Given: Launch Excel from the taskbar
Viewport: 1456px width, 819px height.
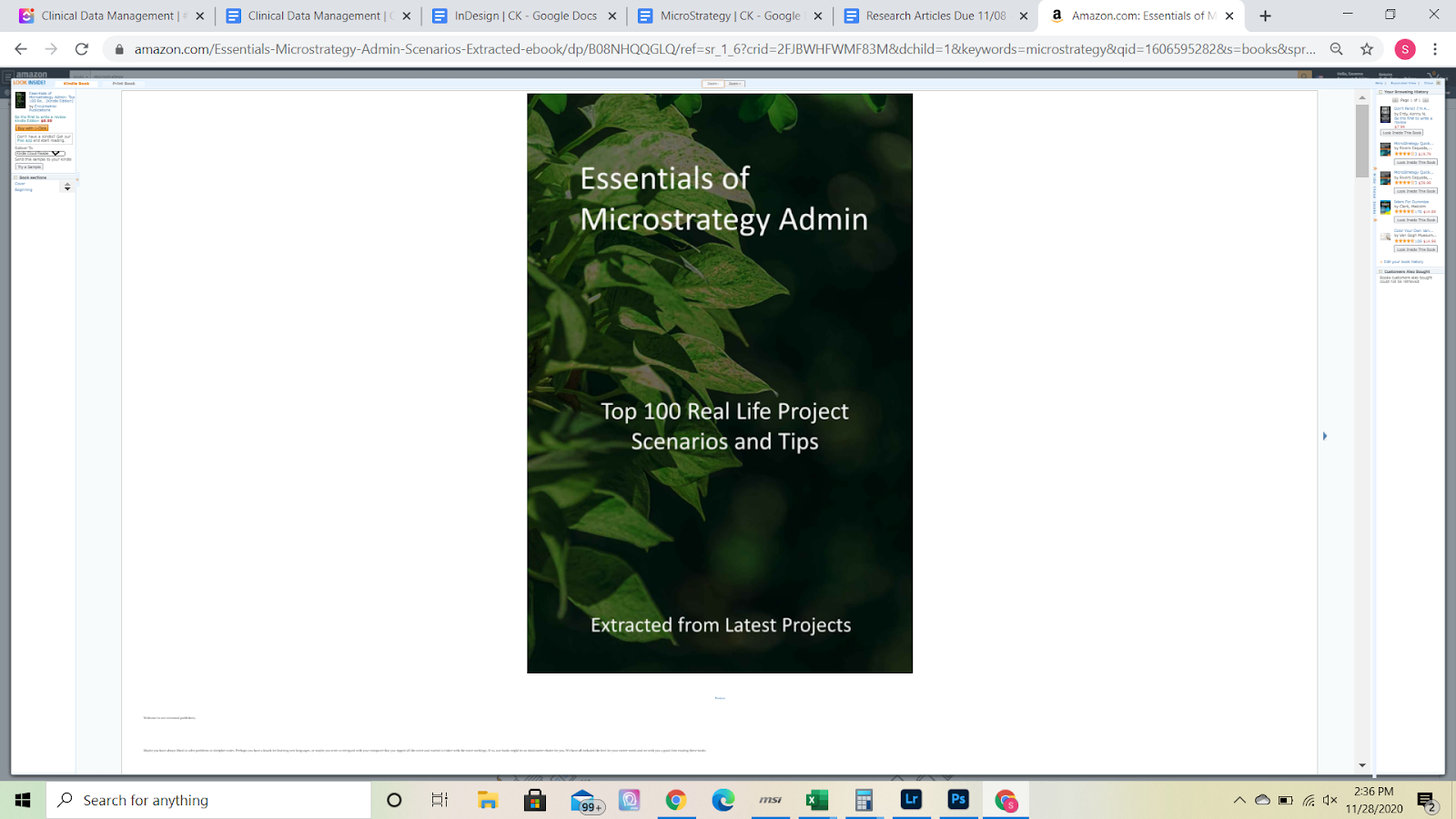Looking at the screenshot, I should [x=817, y=800].
